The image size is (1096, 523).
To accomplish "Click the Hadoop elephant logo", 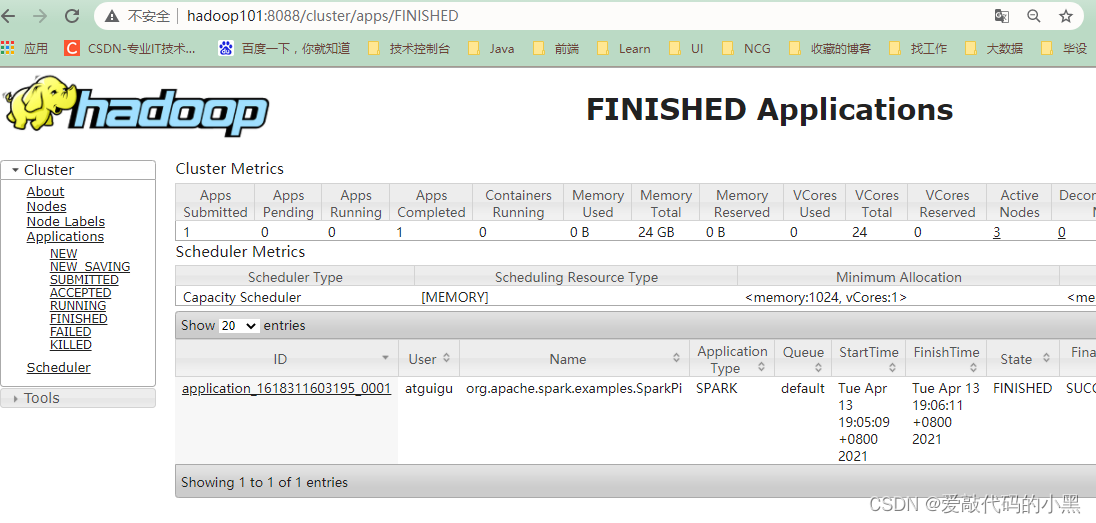I will tap(136, 105).
